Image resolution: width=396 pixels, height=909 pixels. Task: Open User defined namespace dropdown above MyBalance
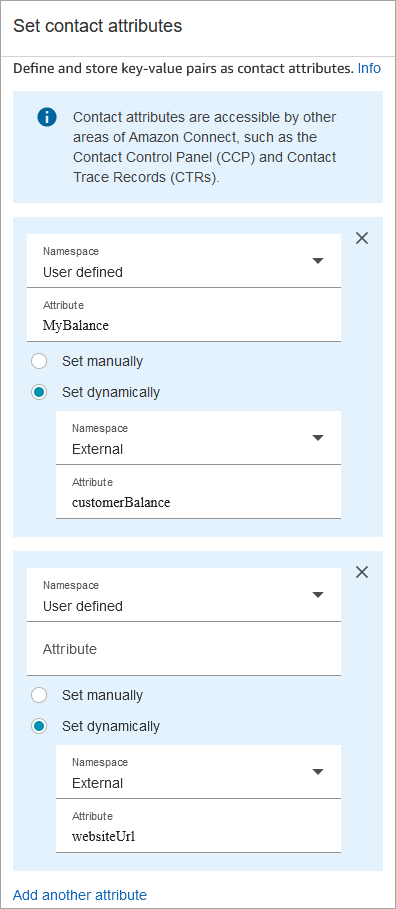(x=184, y=261)
